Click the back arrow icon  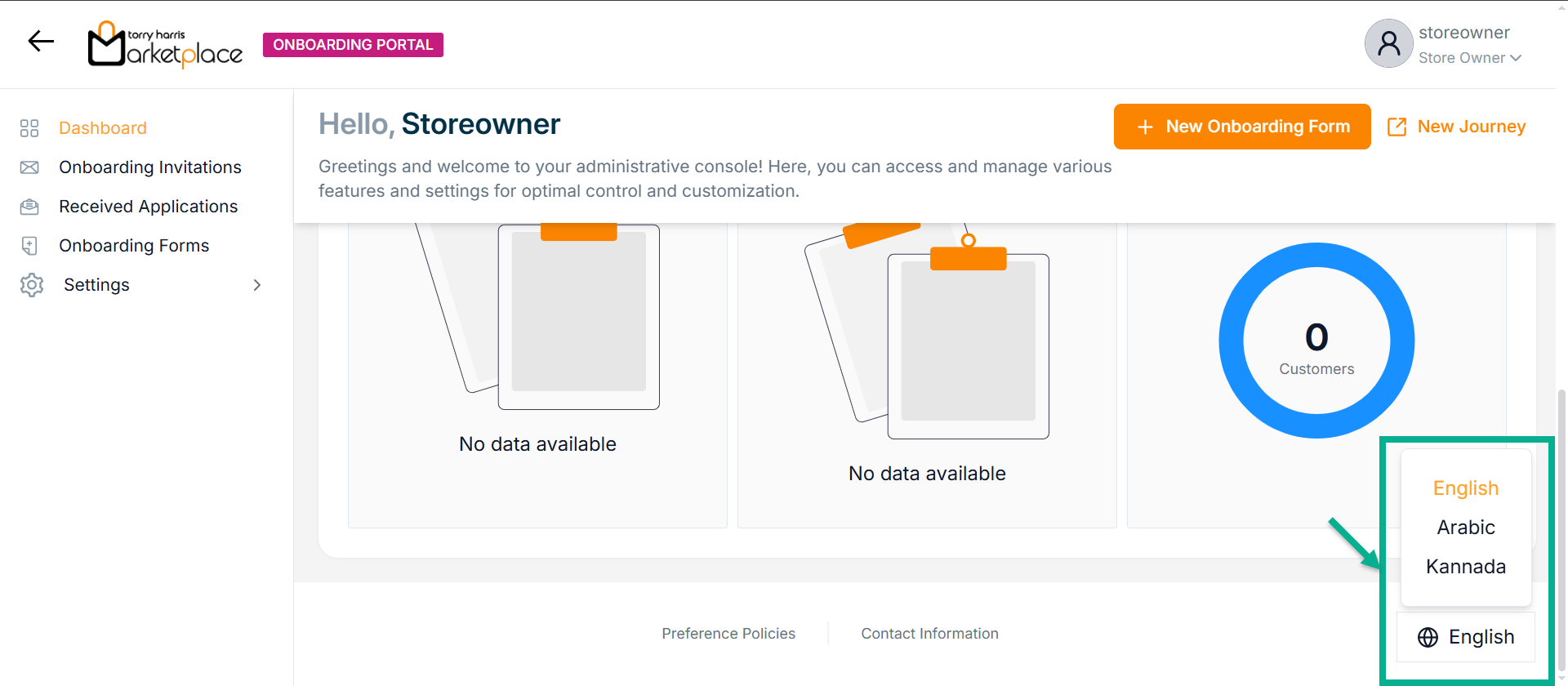41,41
